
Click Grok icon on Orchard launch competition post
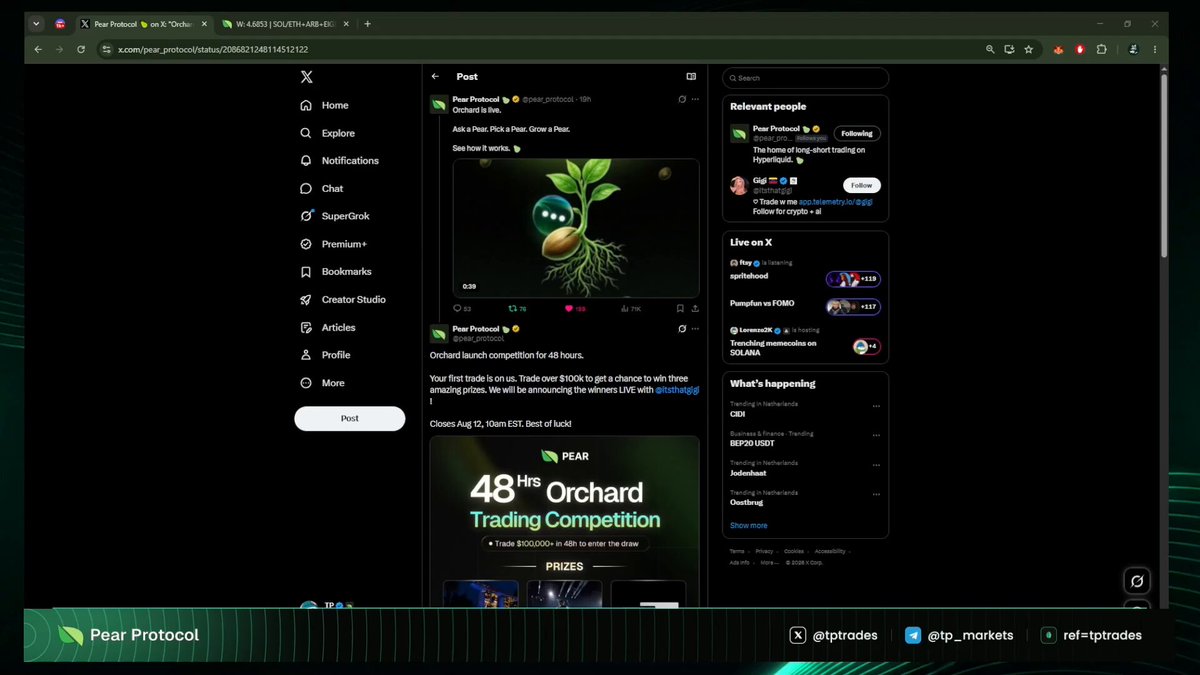(x=682, y=329)
